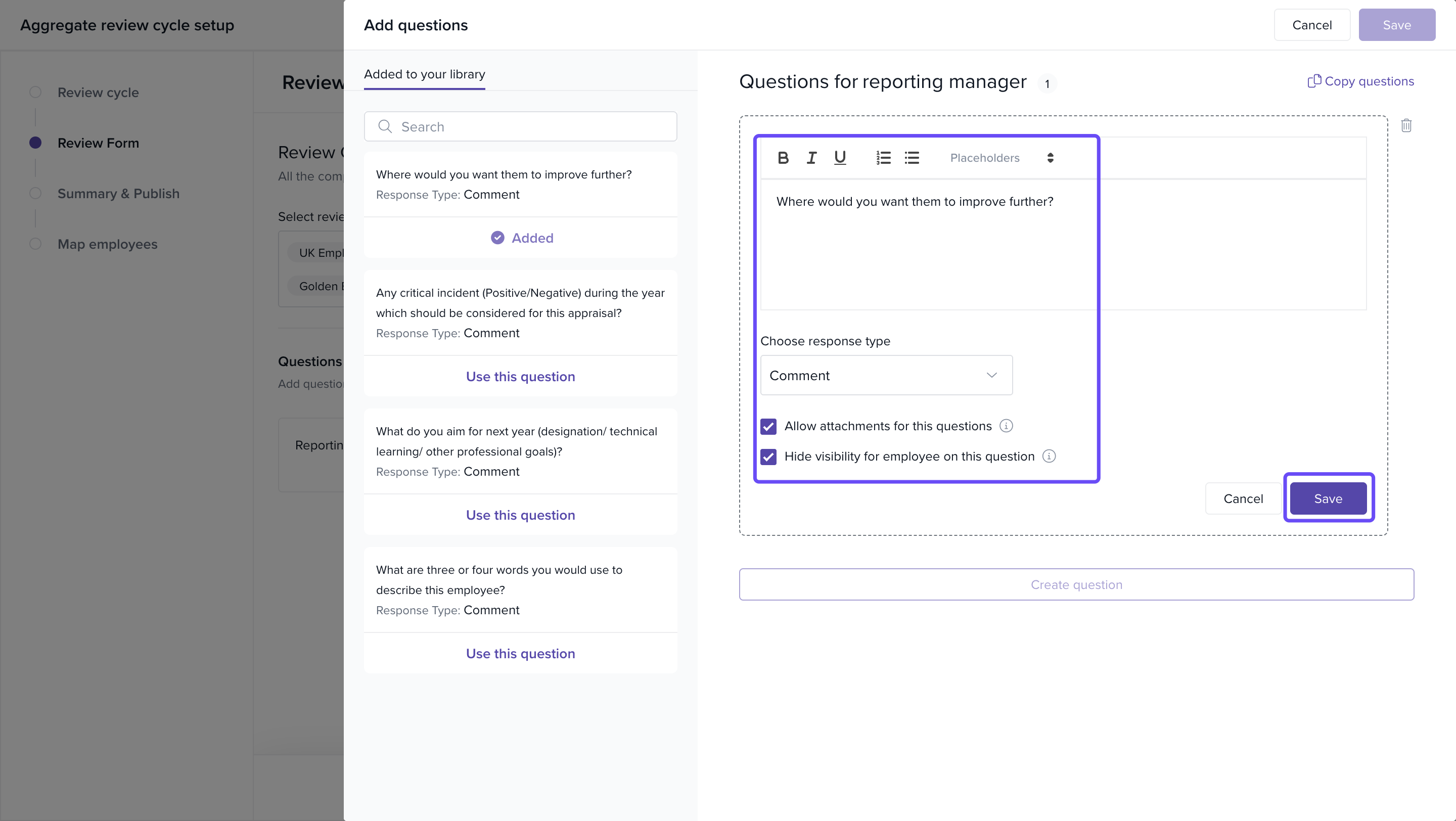Select the Summary & Publish step
The width and height of the screenshot is (1456, 821).
tap(118, 193)
